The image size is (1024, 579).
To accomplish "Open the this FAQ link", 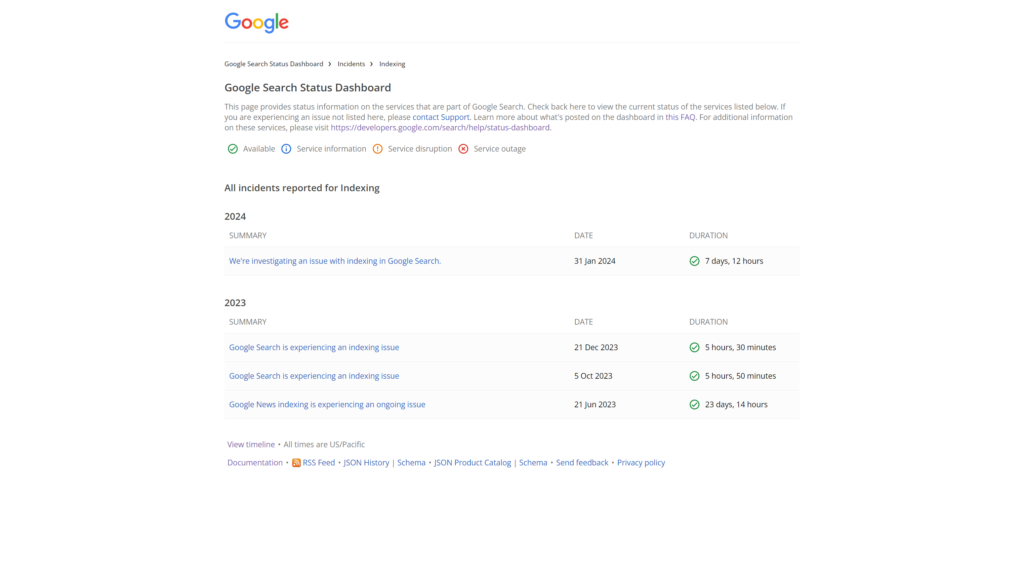I will 680,117.
